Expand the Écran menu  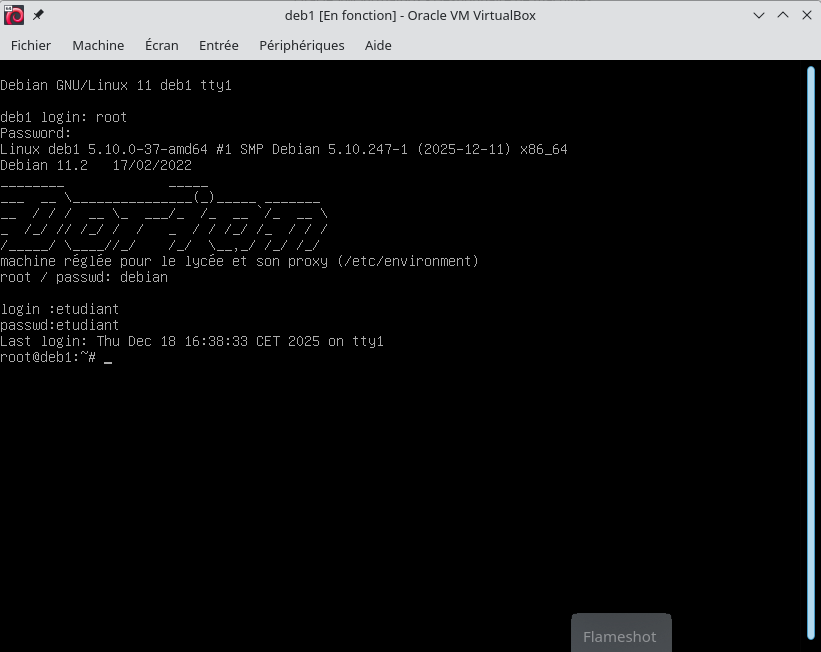(161, 45)
